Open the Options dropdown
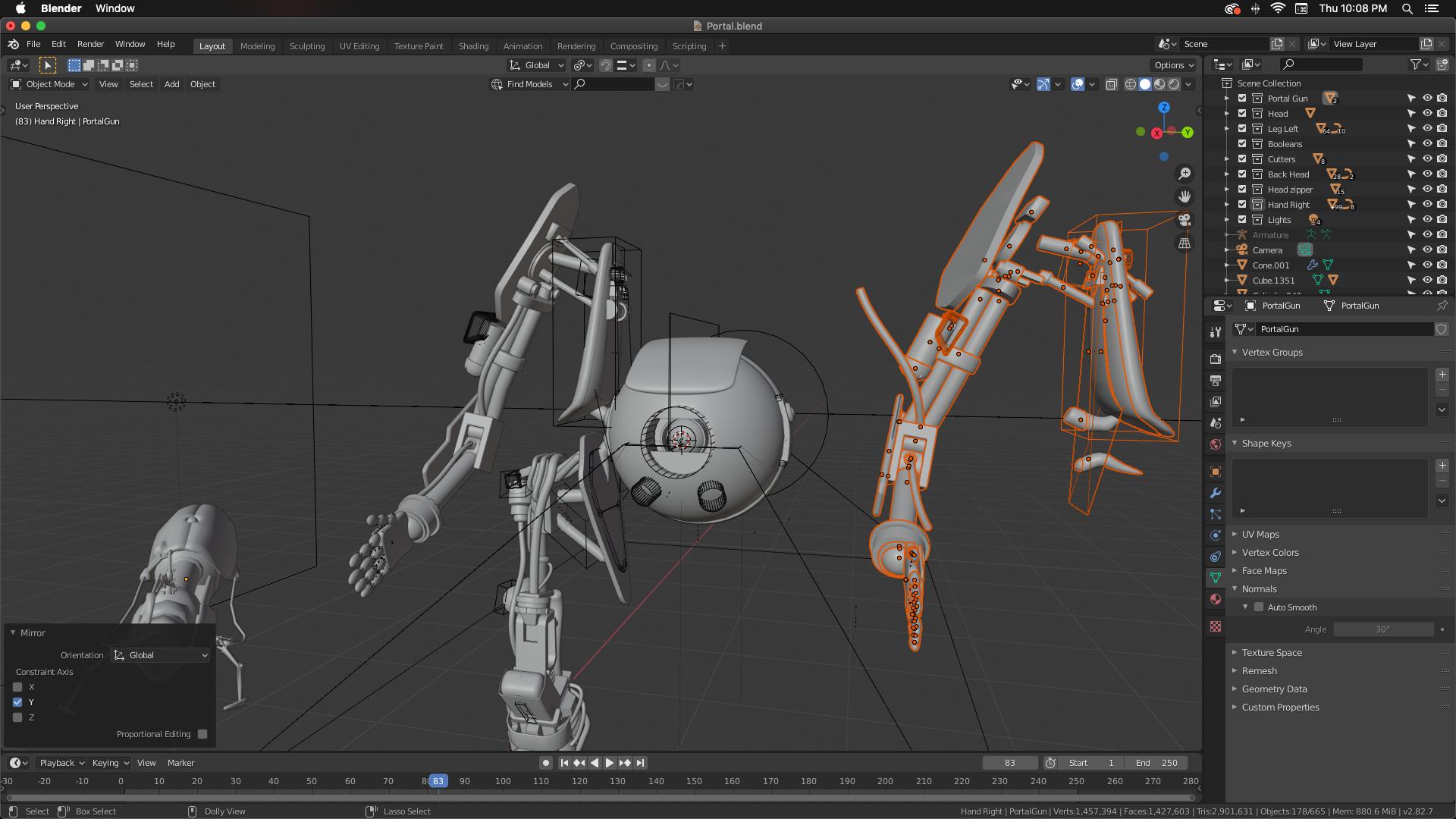Image resolution: width=1456 pixels, height=819 pixels. [x=1174, y=65]
